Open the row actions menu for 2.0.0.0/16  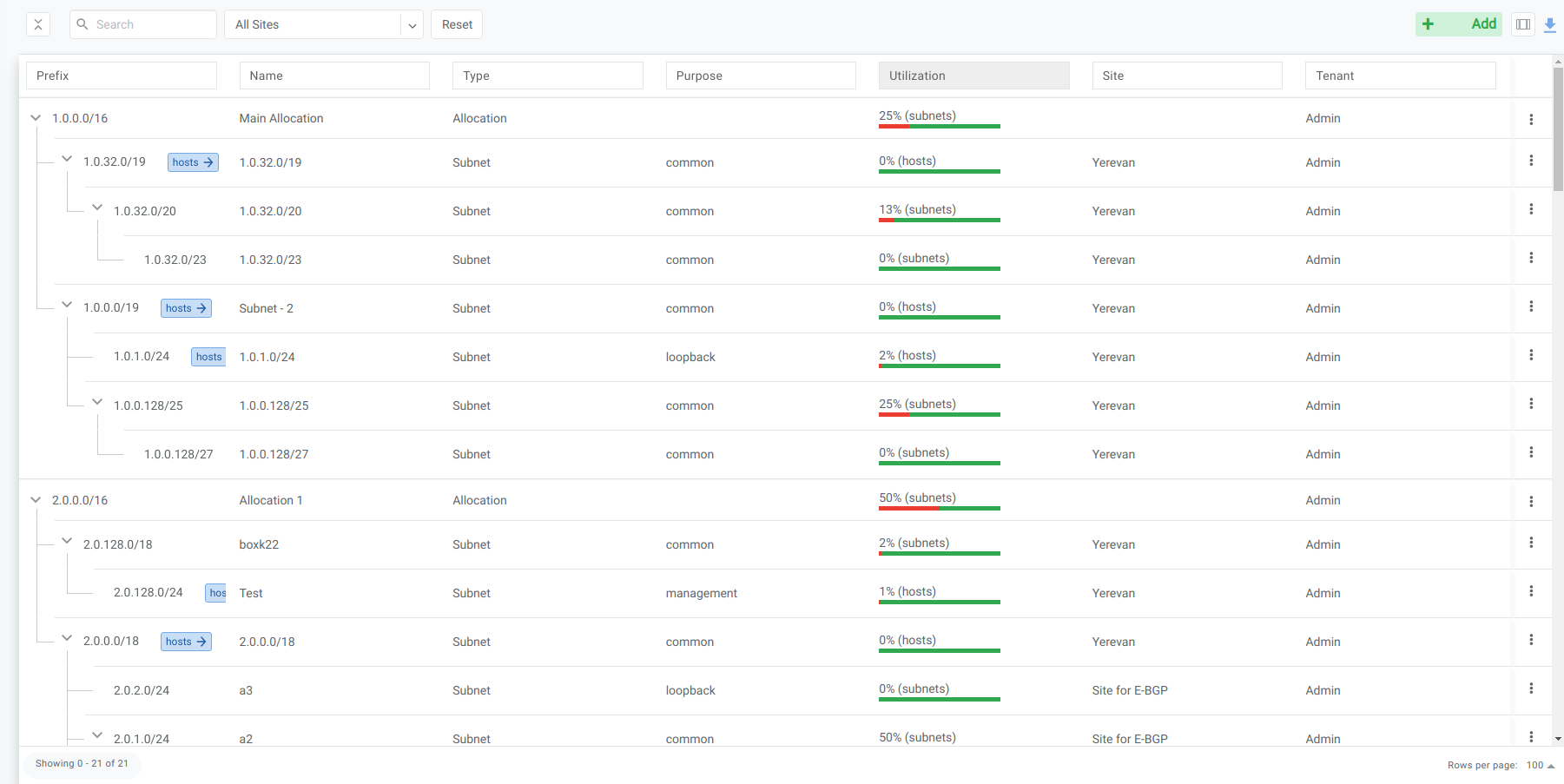coord(1531,501)
